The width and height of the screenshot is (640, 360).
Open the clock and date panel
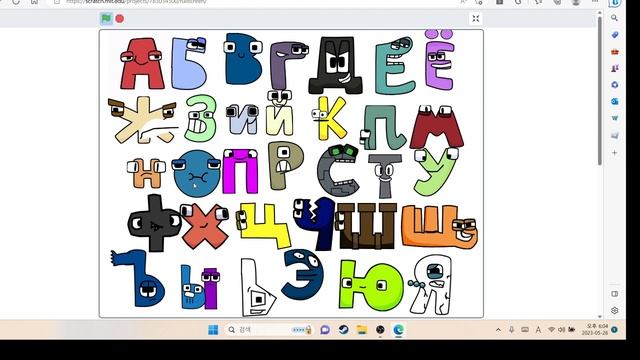(x=596, y=329)
